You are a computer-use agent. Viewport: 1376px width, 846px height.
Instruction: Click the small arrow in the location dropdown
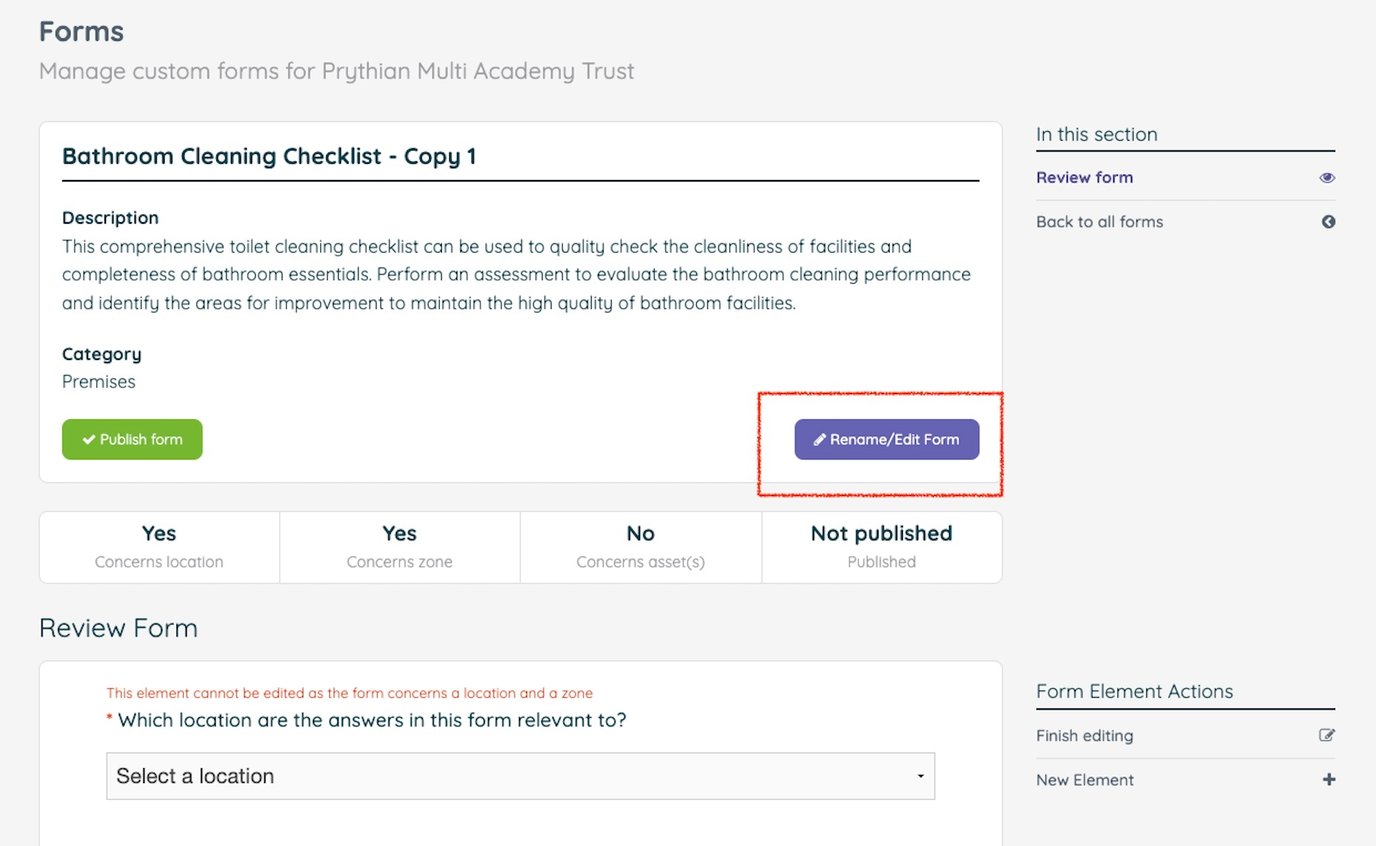pyautogui.click(x=920, y=777)
